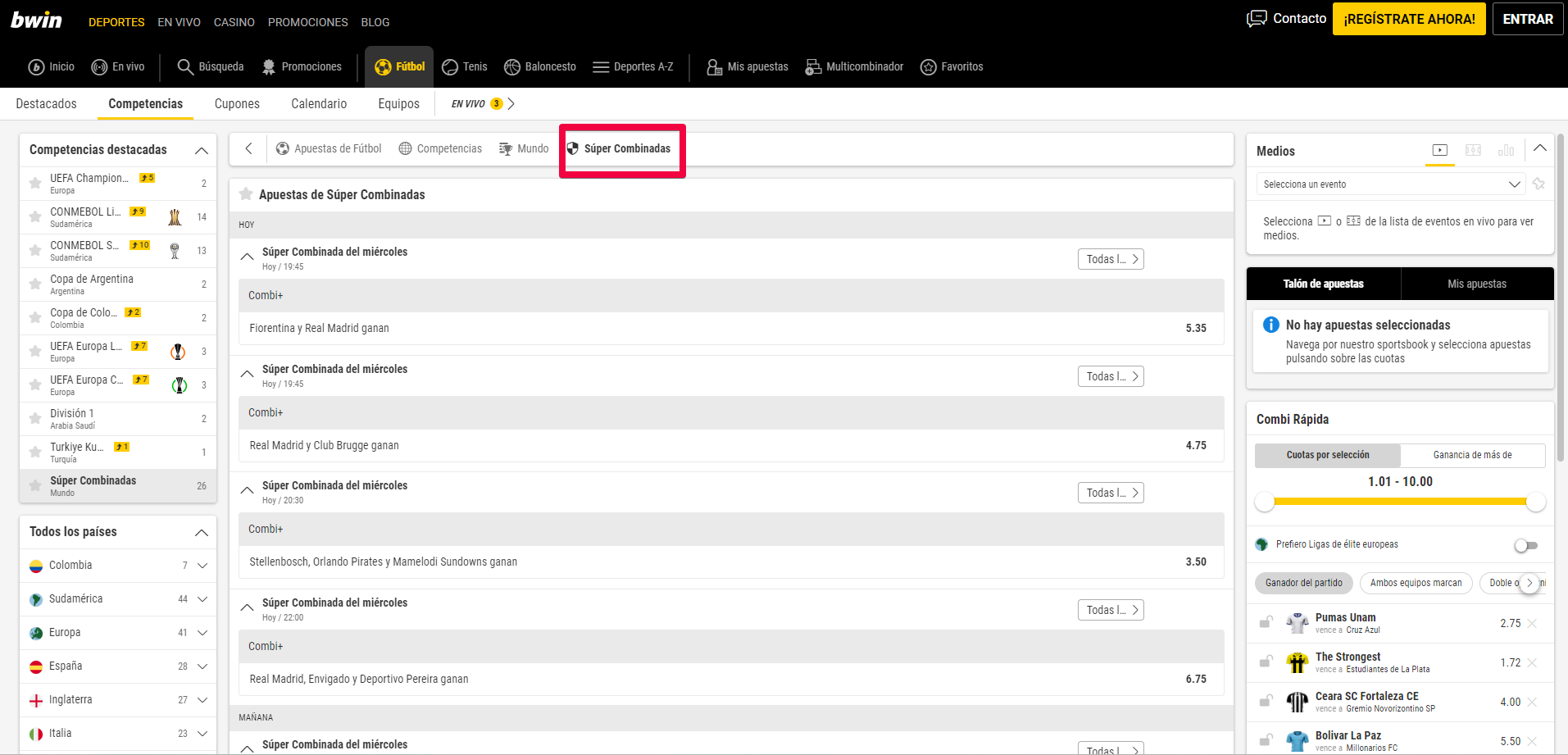This screenshot has width=1568, height=755.
Task: Open the En vivo icon in toolbar
Action: pos(99,67)
